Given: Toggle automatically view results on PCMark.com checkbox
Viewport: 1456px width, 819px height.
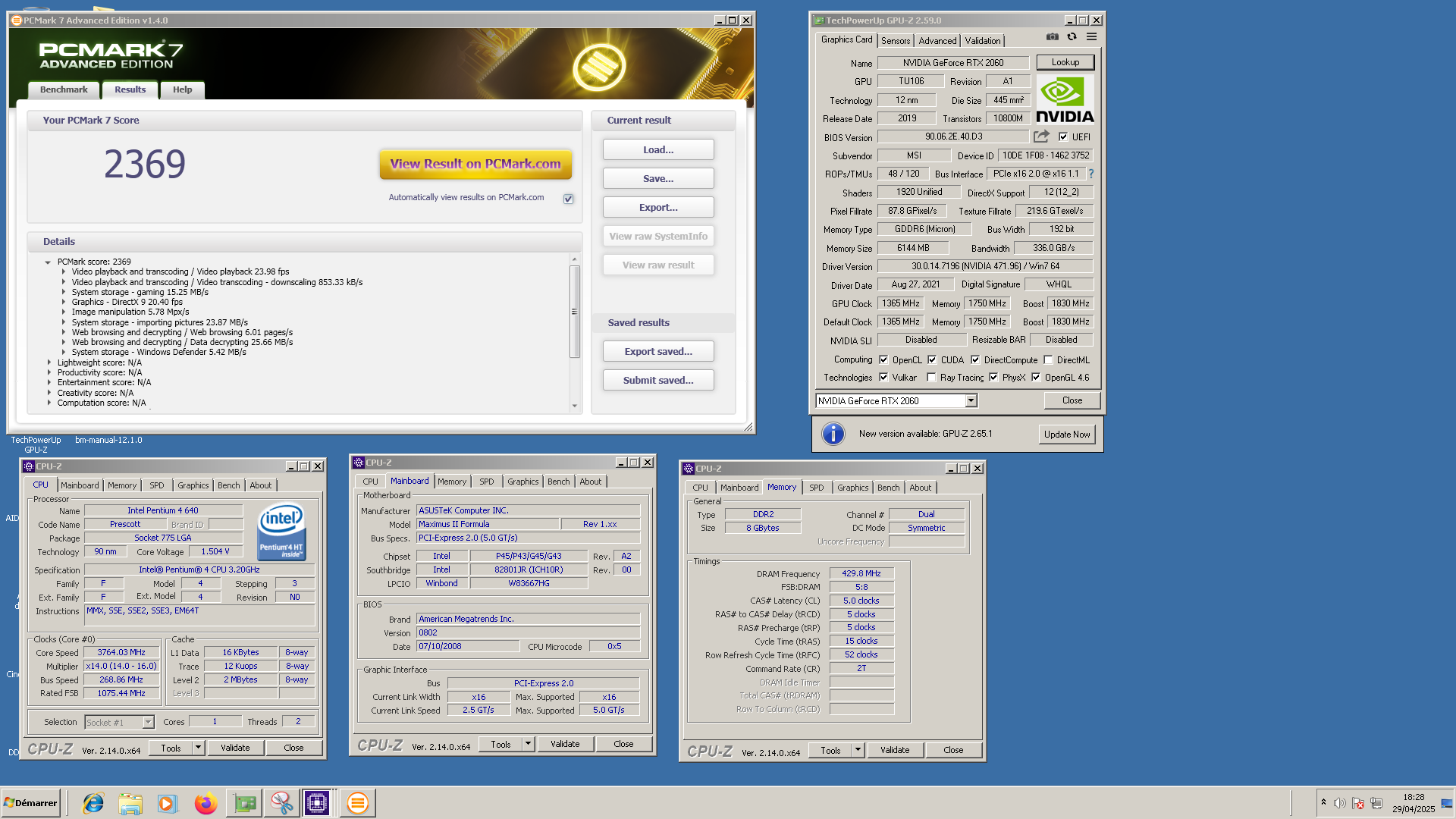Looking at the screenshot, I should pyautogui.click(x=568, y=199).
